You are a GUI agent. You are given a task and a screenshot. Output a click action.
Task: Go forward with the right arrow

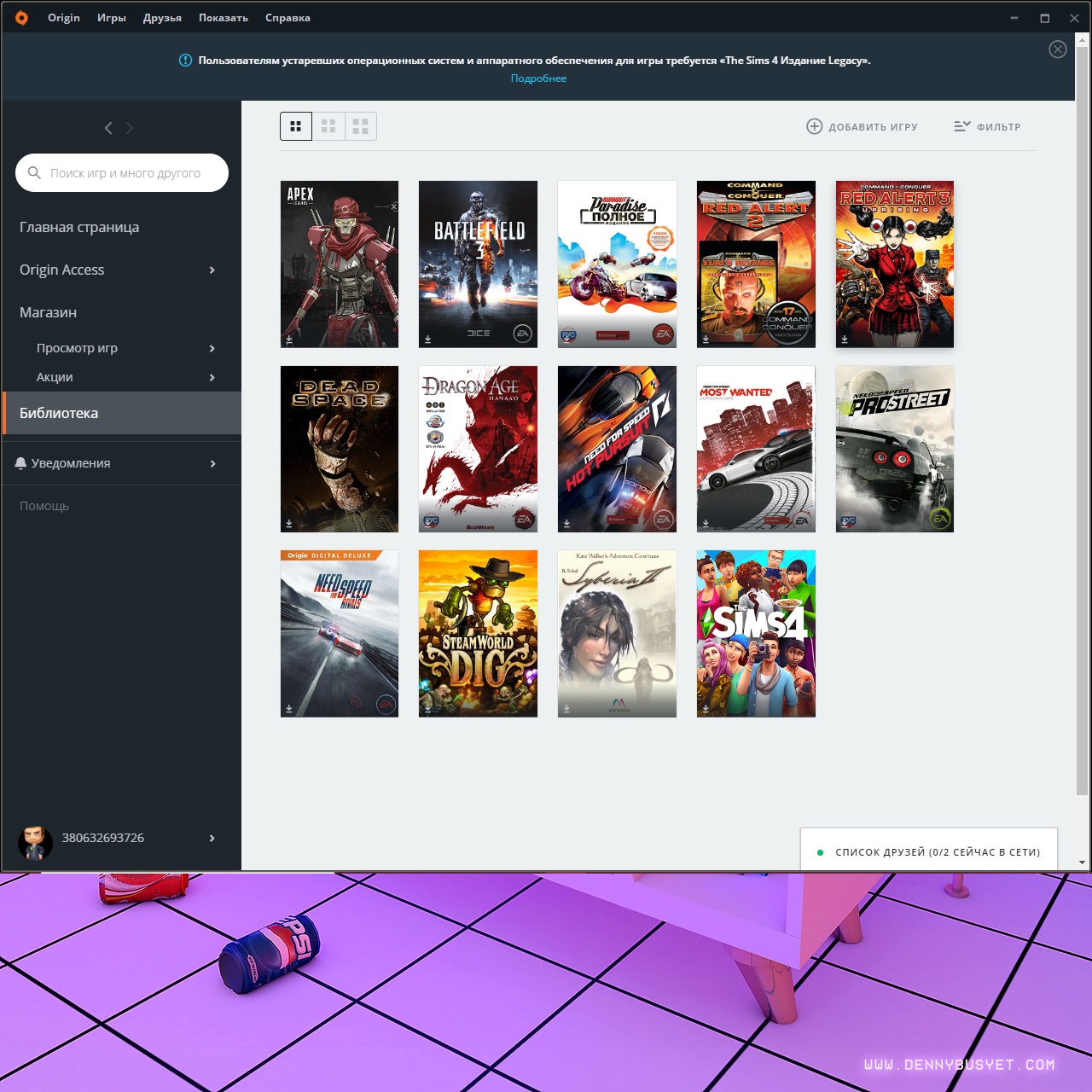130,128
